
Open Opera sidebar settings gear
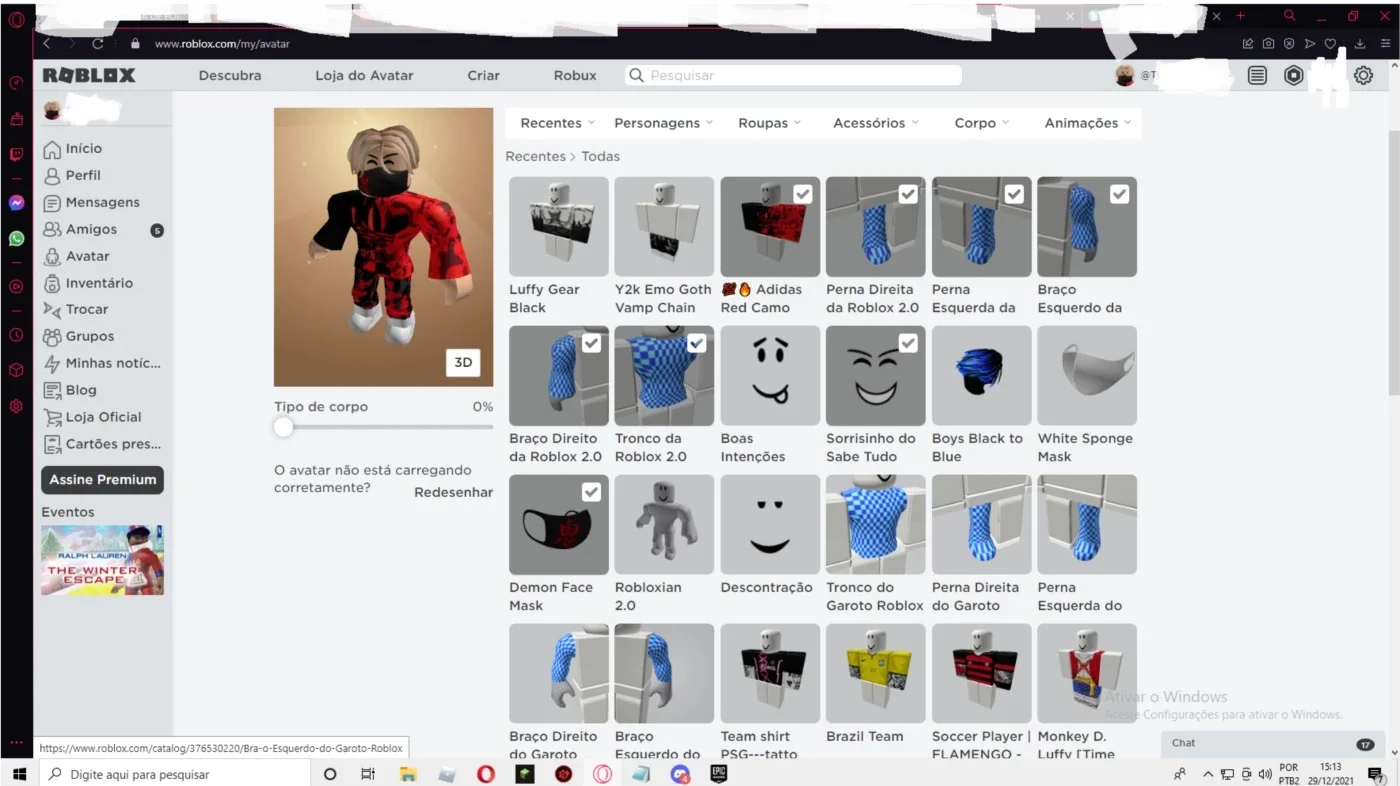(16, 406)
